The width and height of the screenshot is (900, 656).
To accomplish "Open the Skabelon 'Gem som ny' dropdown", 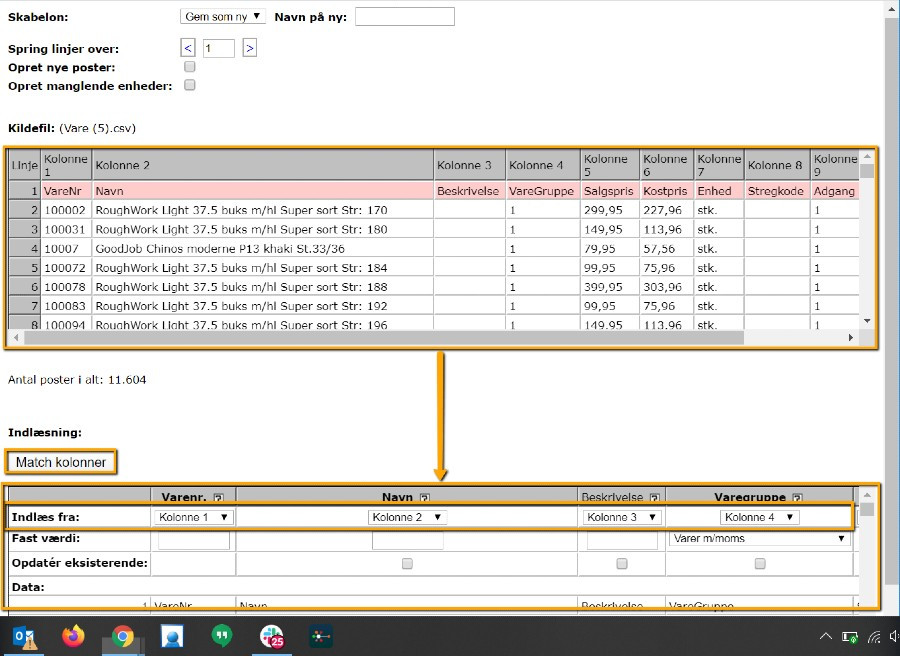I will tap(223, 17).
